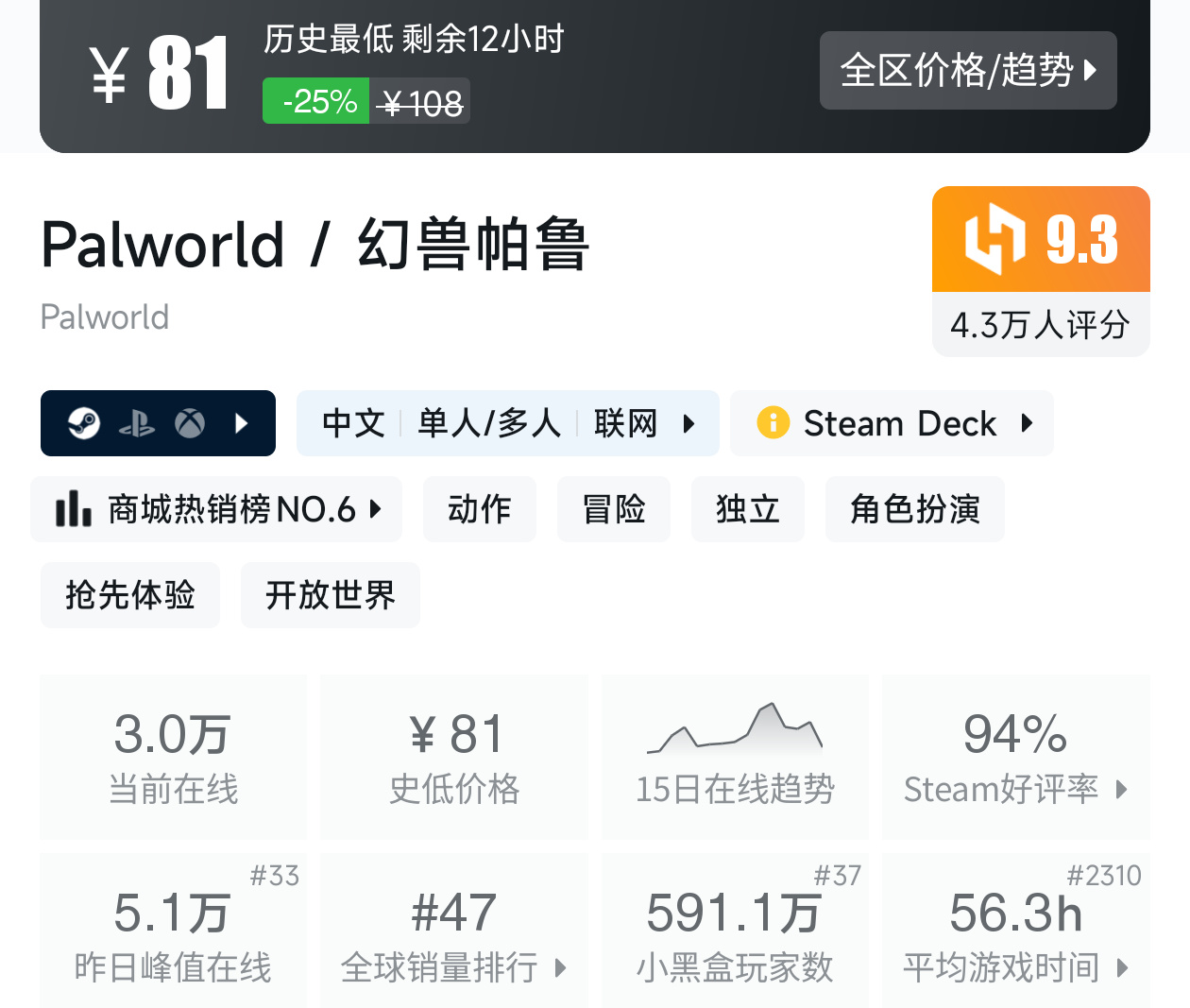Screen dimensions: 1190x1008
Task: Click the #2310 rank label
Action: [1104, 876]
